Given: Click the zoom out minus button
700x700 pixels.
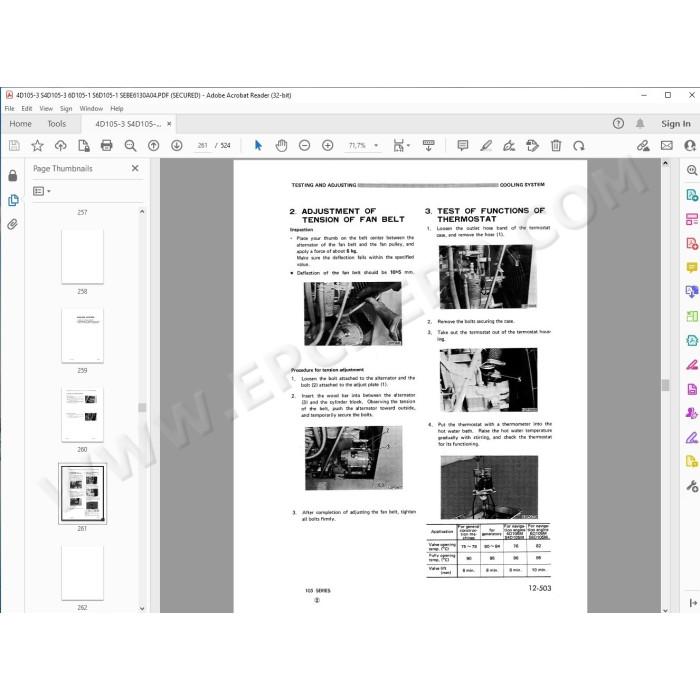Looking at the screenshot, I should click(304, 146).
